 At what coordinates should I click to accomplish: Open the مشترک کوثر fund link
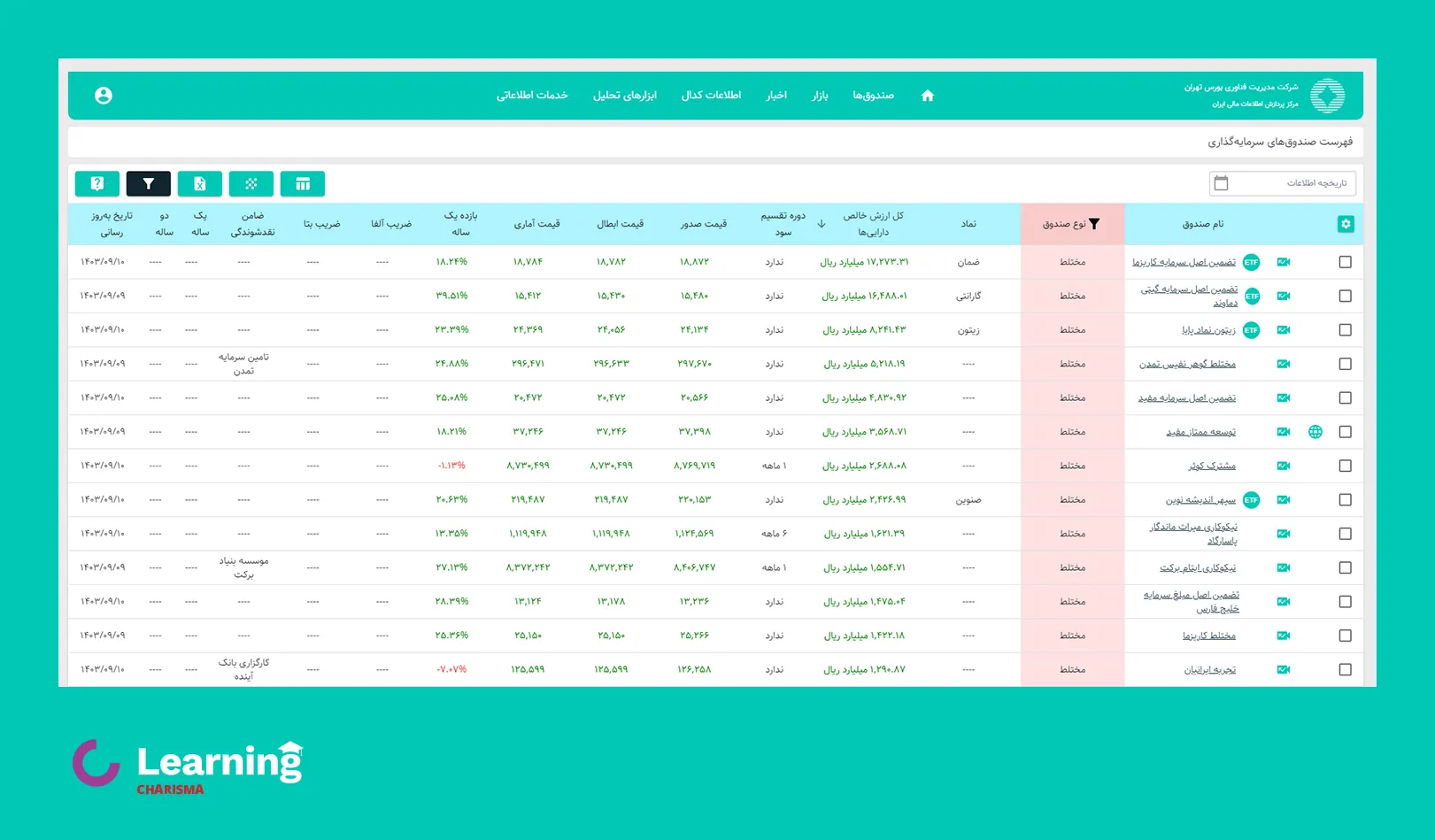1212,466
